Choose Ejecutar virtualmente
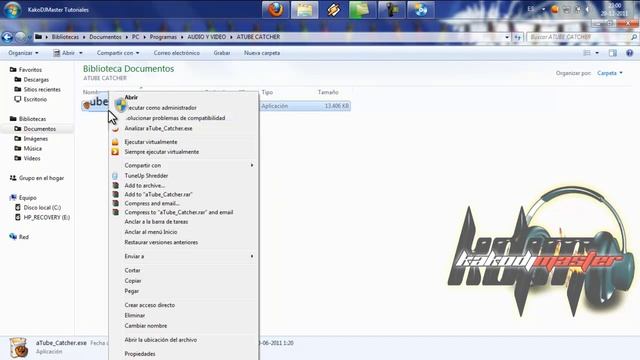Image resolution: width=640 pixels, height=360 pixels. click(x=151, y=142)
